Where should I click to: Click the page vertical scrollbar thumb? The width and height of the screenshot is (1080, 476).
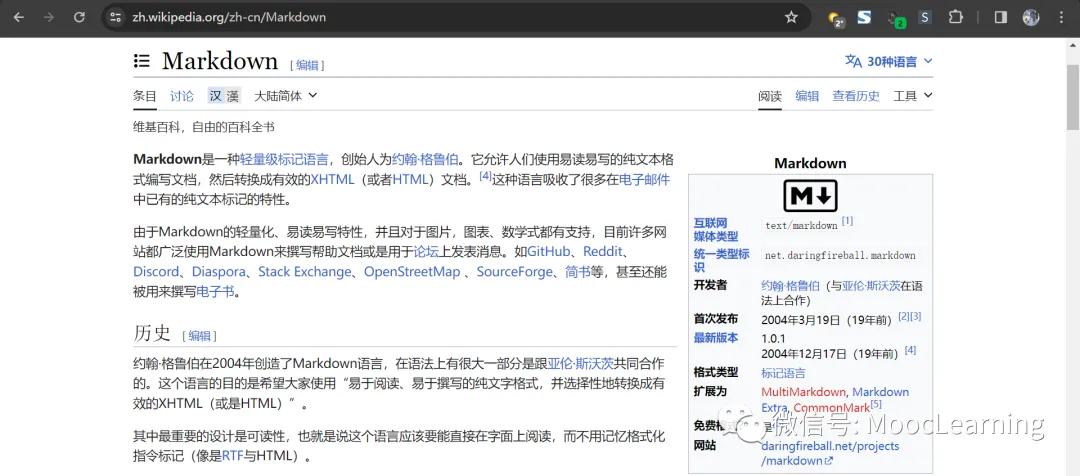(1072, 96)
